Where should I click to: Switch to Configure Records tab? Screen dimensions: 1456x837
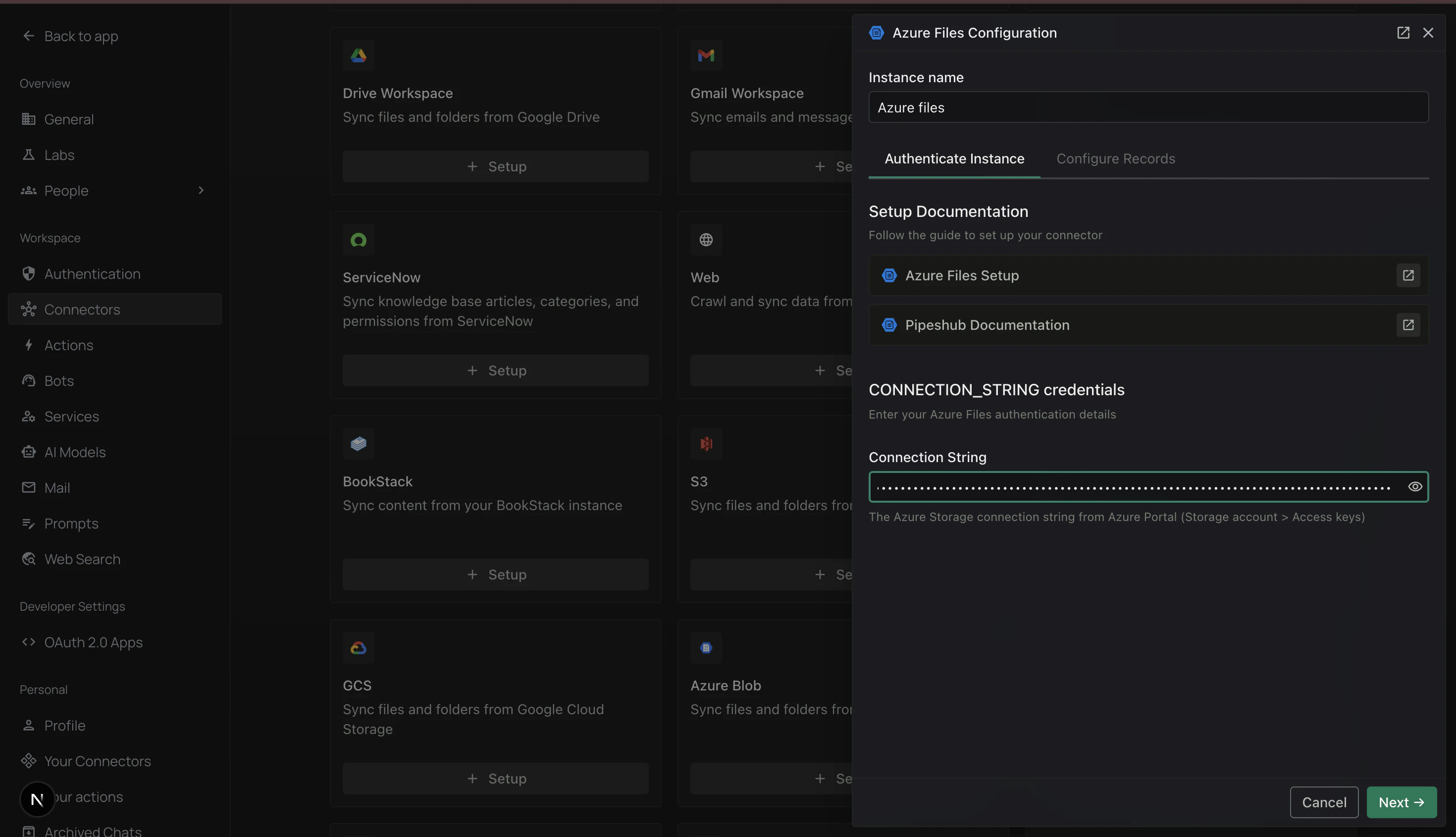[1116, 158]
